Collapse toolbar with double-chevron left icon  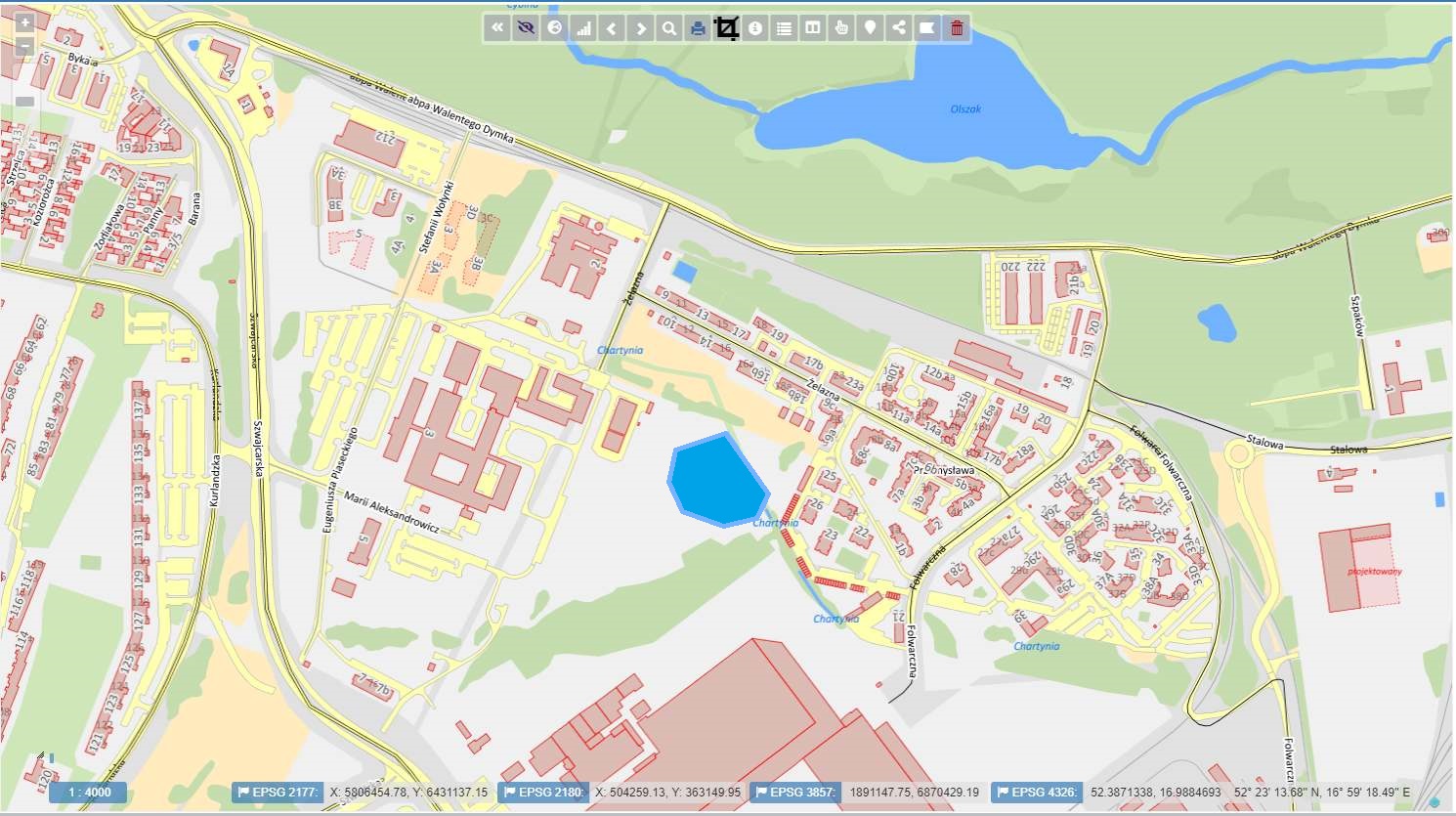coord(497,28)
